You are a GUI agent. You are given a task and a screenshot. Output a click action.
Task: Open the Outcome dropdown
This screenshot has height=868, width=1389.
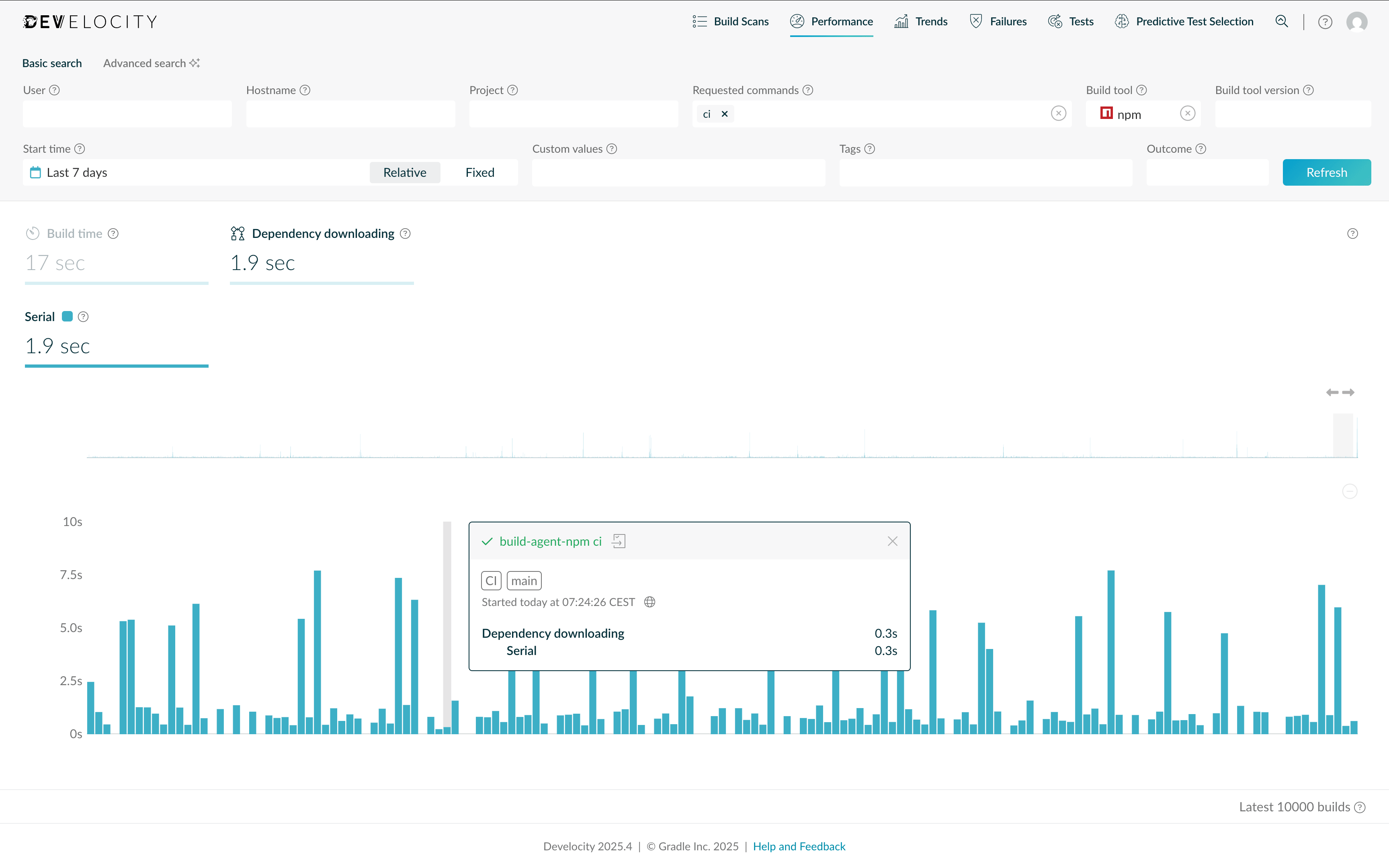(1208, 172)
